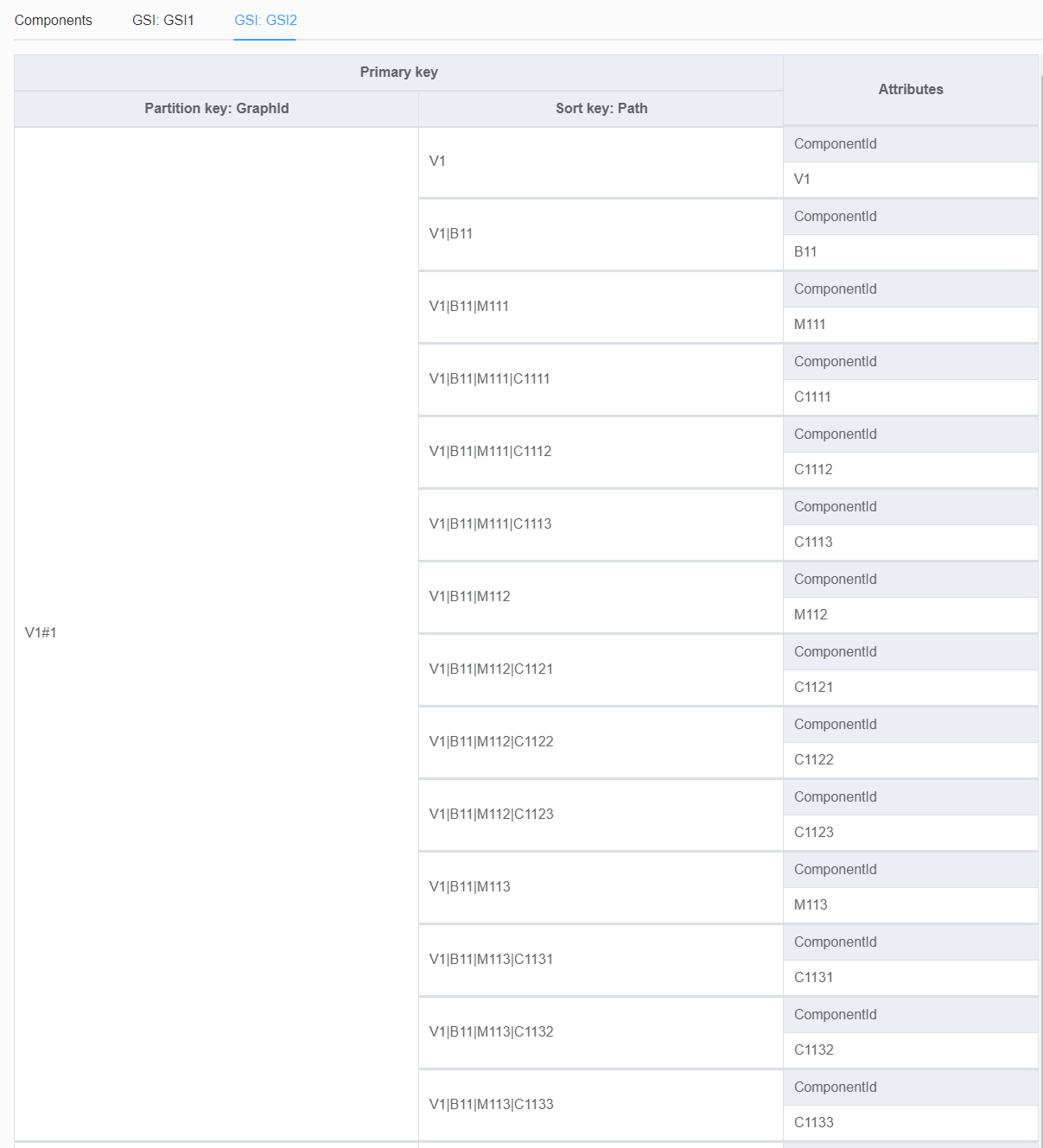
Task: Click the Primary key column header
Action: pyautogui.click(x=398, y=73)
